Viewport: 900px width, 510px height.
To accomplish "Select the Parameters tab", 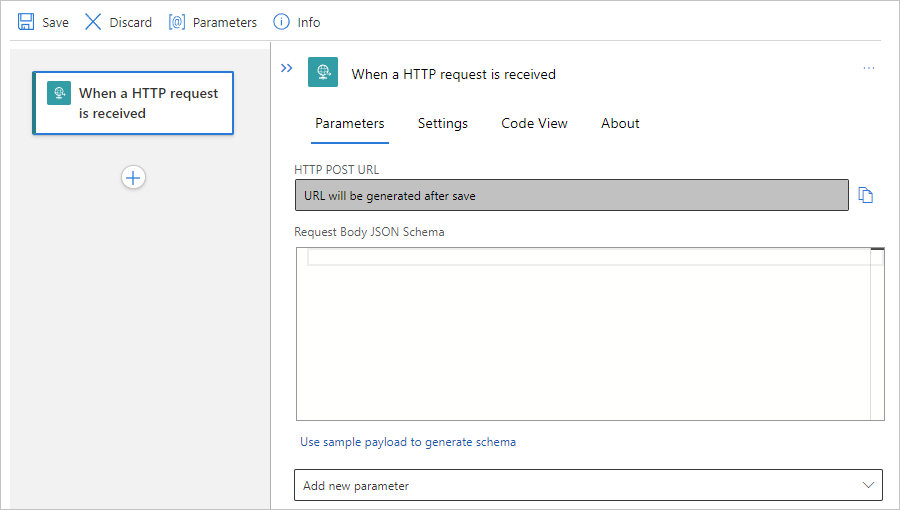I will coord(349,123).
